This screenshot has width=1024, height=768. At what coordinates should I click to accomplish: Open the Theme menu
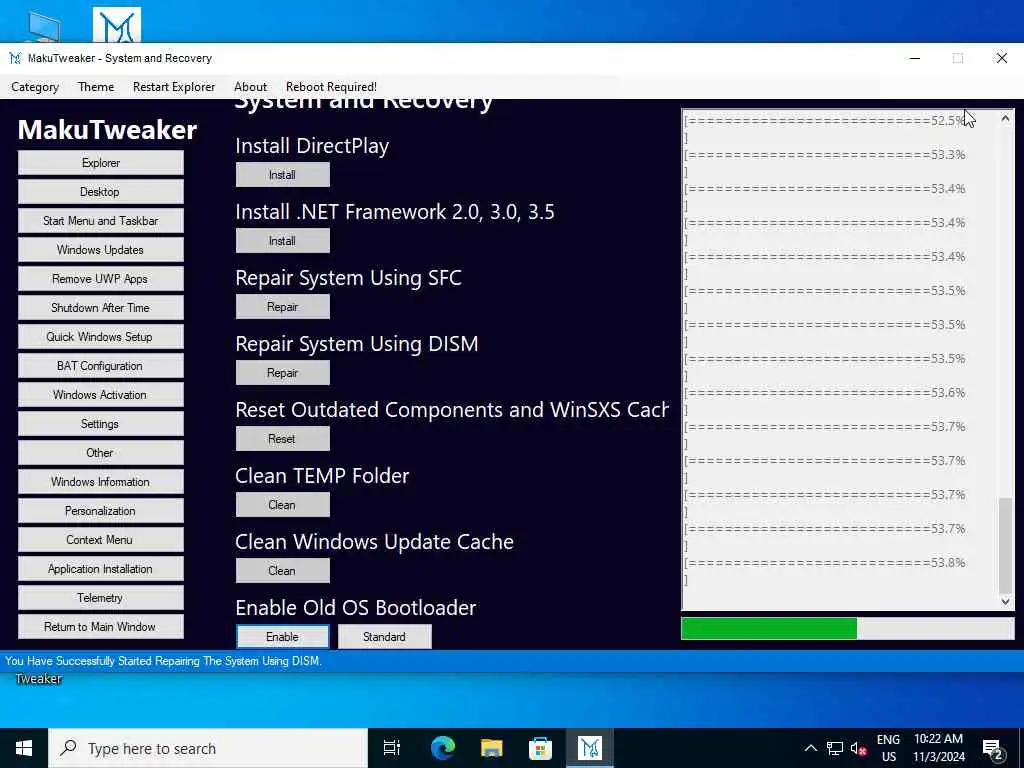(96, 87)
